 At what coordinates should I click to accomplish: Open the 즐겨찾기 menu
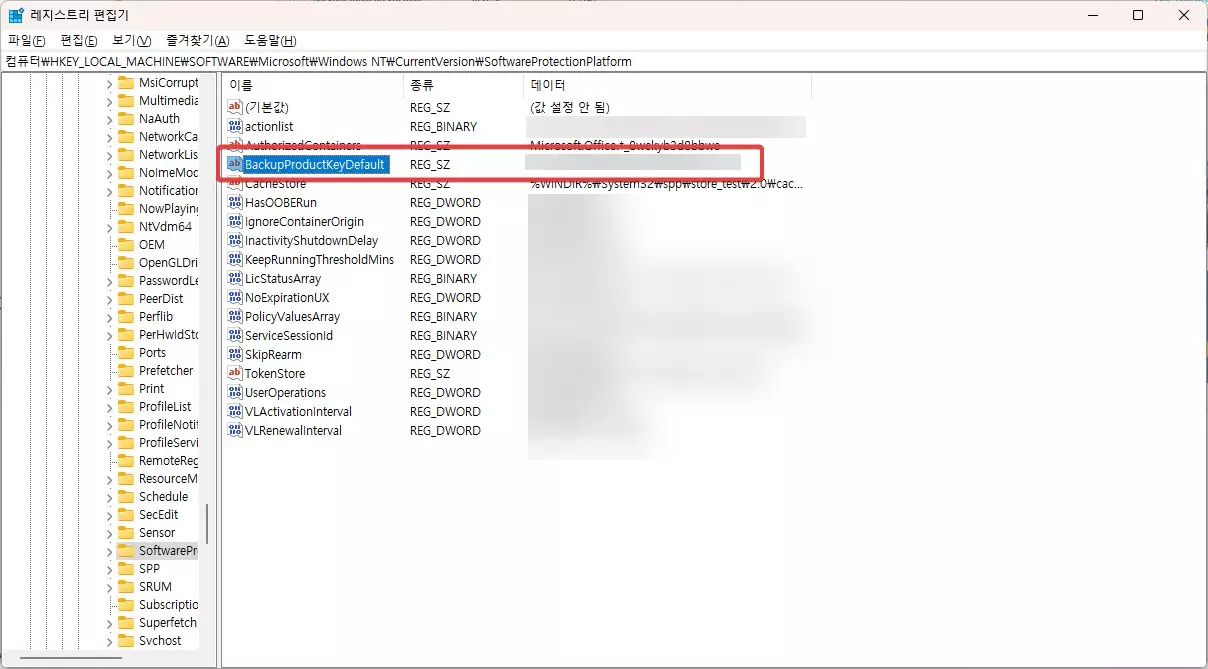(198, 40)
